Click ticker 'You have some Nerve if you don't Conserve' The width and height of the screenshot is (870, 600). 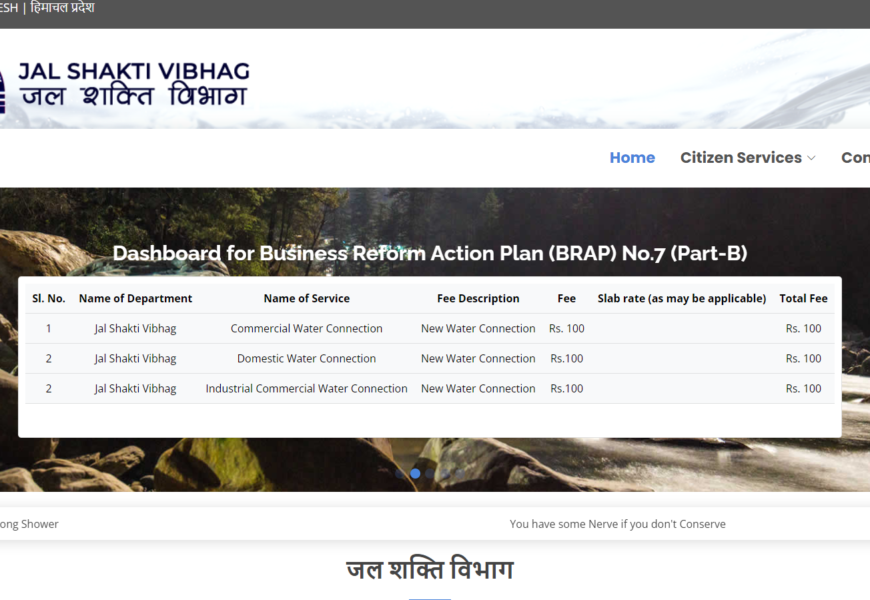click(618, 524)
